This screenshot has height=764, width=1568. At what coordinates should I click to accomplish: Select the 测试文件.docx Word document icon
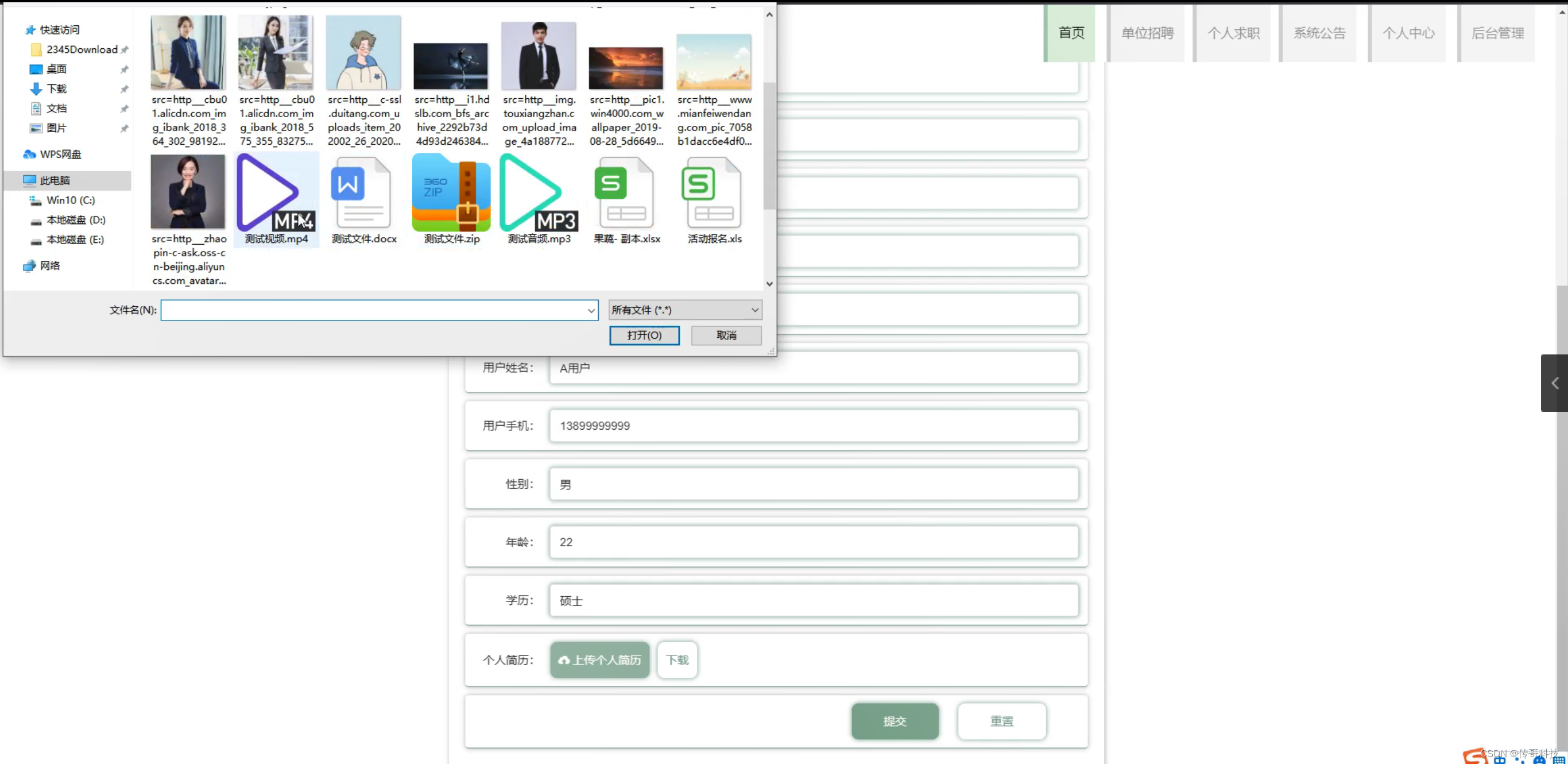[x=363, y=194]
